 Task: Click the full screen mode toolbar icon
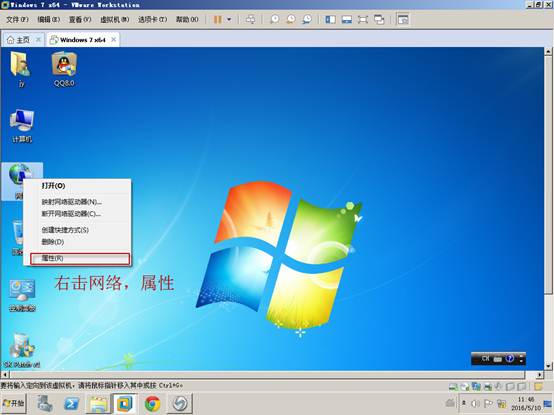pos(363,19)
